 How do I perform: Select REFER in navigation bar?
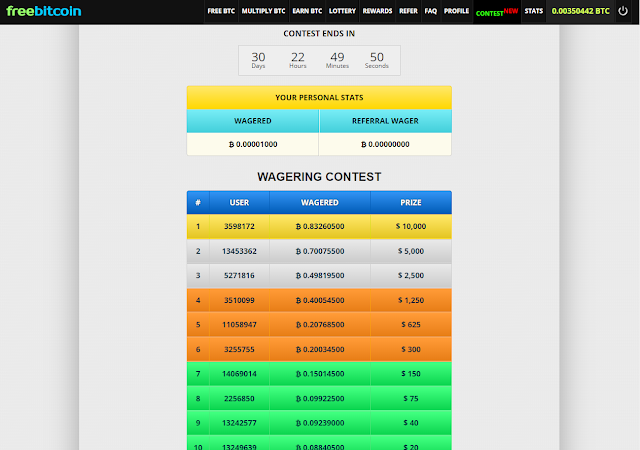(x=408, y=11)
